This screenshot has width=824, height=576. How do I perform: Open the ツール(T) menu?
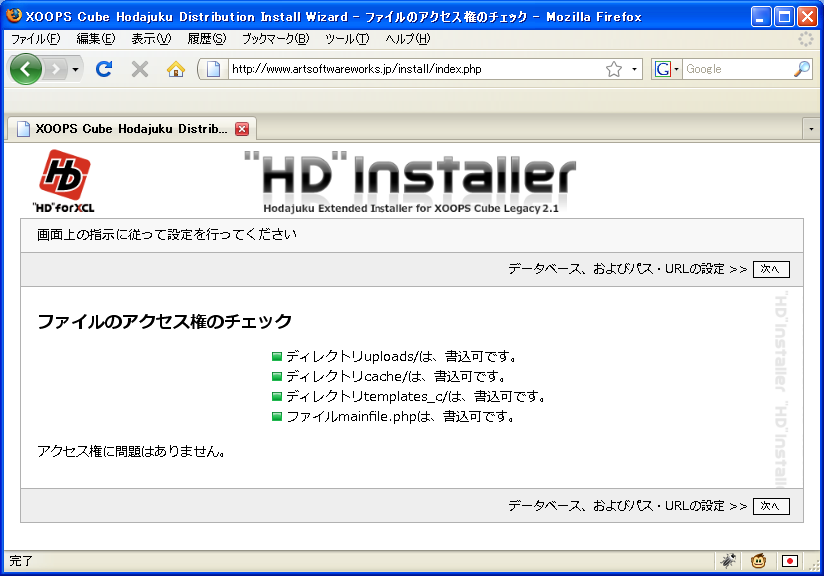pos(347,39)
